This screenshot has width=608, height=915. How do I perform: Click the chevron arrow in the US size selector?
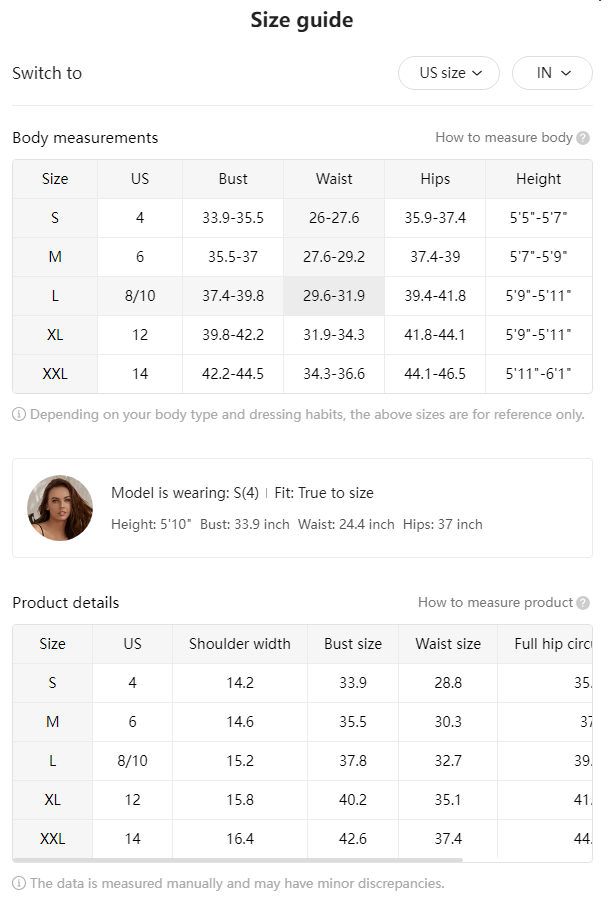477,73
